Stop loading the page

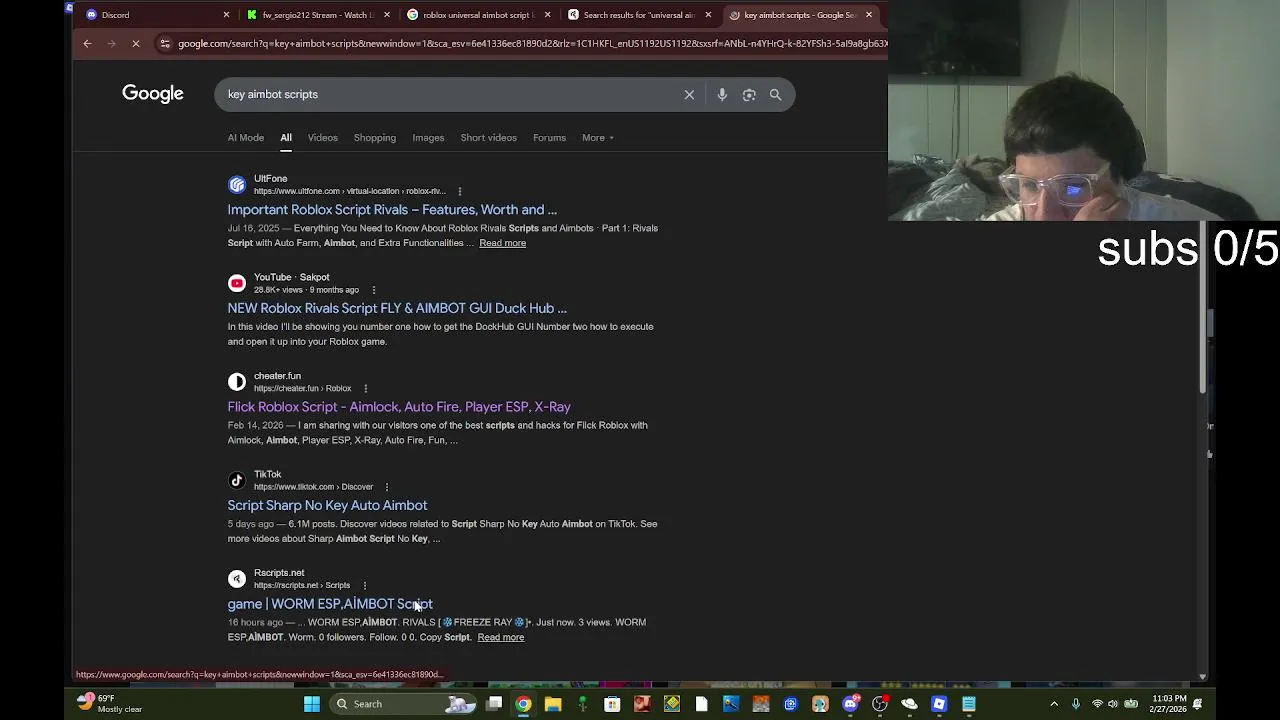136,44
